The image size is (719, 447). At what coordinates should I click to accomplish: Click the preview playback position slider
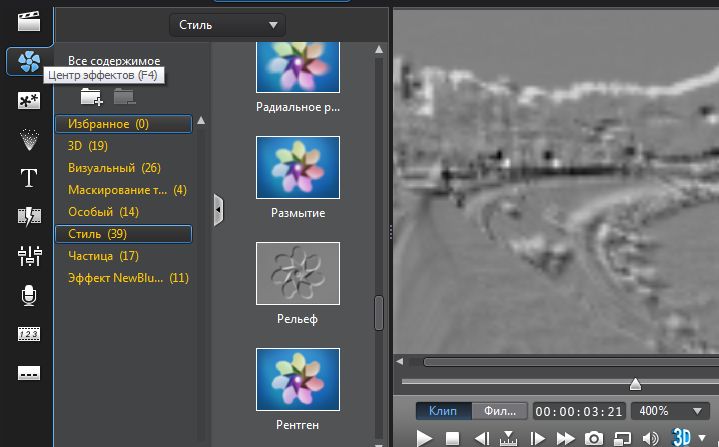pyautogui.click(x=634, y=384)
